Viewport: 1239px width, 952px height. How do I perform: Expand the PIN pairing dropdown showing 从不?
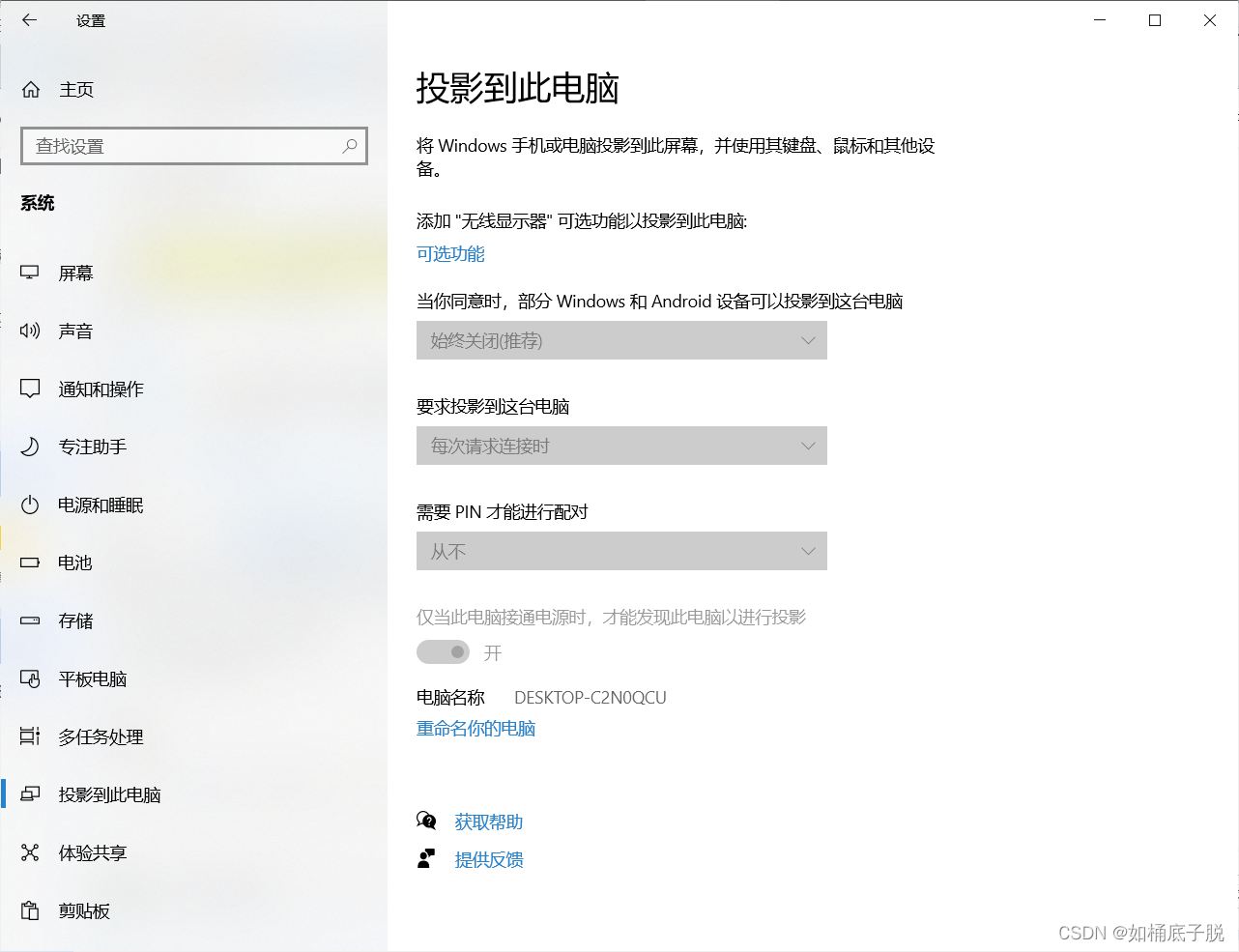click(621, 551)
